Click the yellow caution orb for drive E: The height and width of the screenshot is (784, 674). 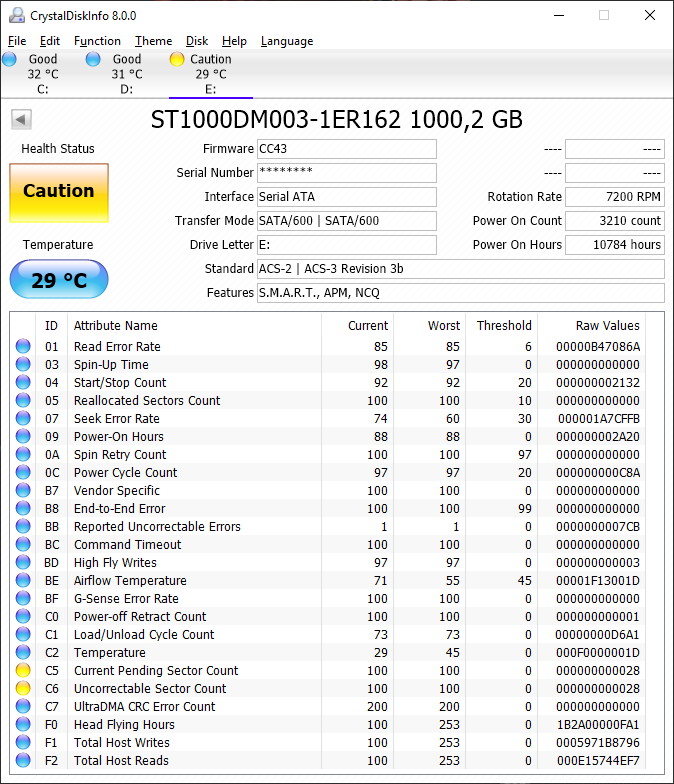(177, 59)
